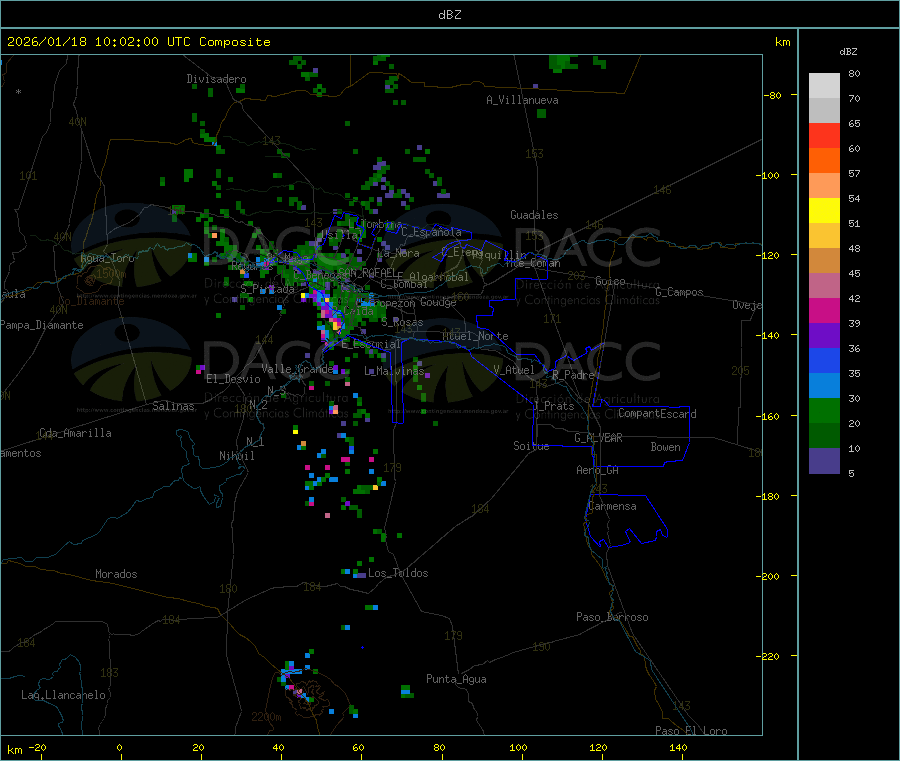Select the gold 51 dBZ legend swatch

[x=824, y=235]
